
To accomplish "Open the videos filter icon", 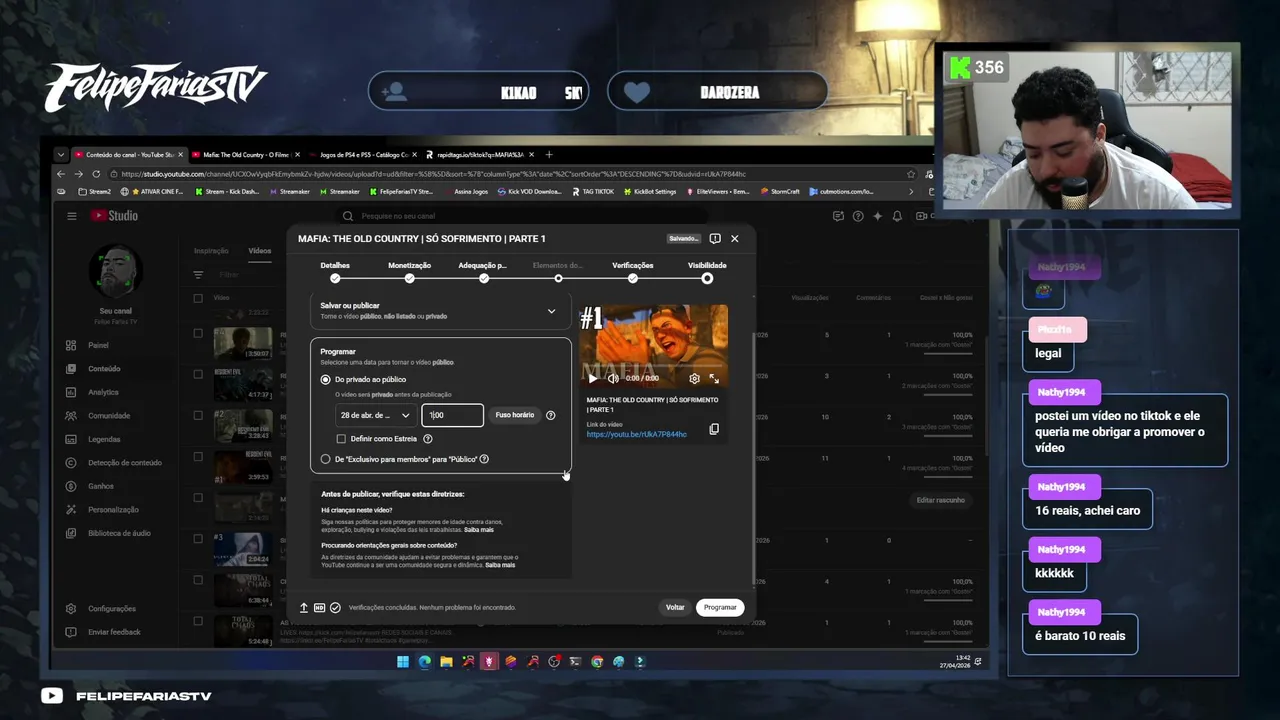I will [x=198, y=274].
